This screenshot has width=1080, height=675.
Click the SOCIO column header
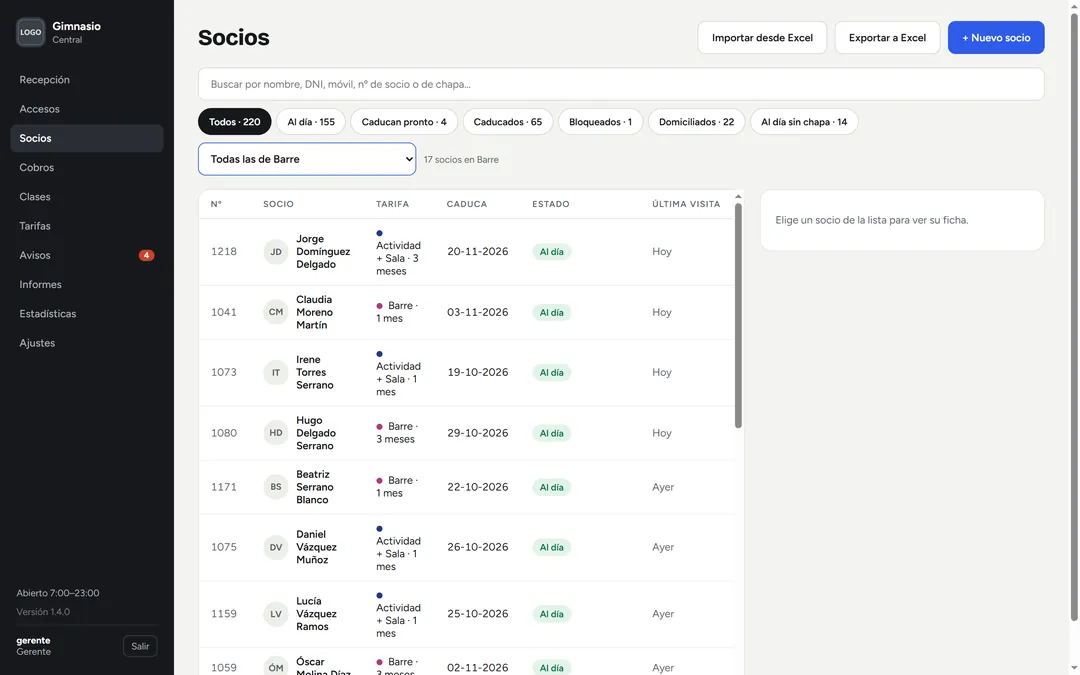(x=278, y=204)
